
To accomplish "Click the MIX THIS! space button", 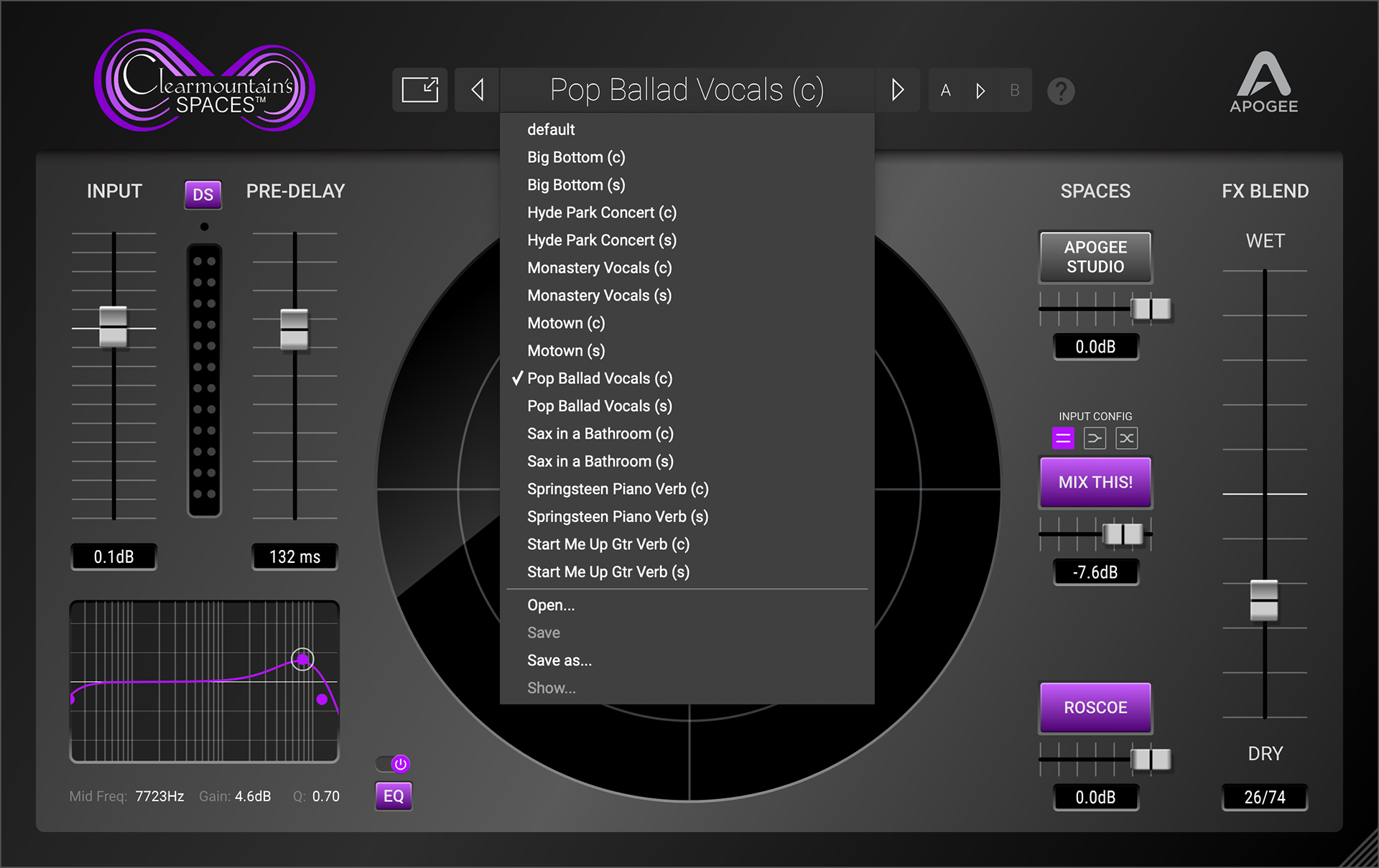I will tap(1095, 482).
